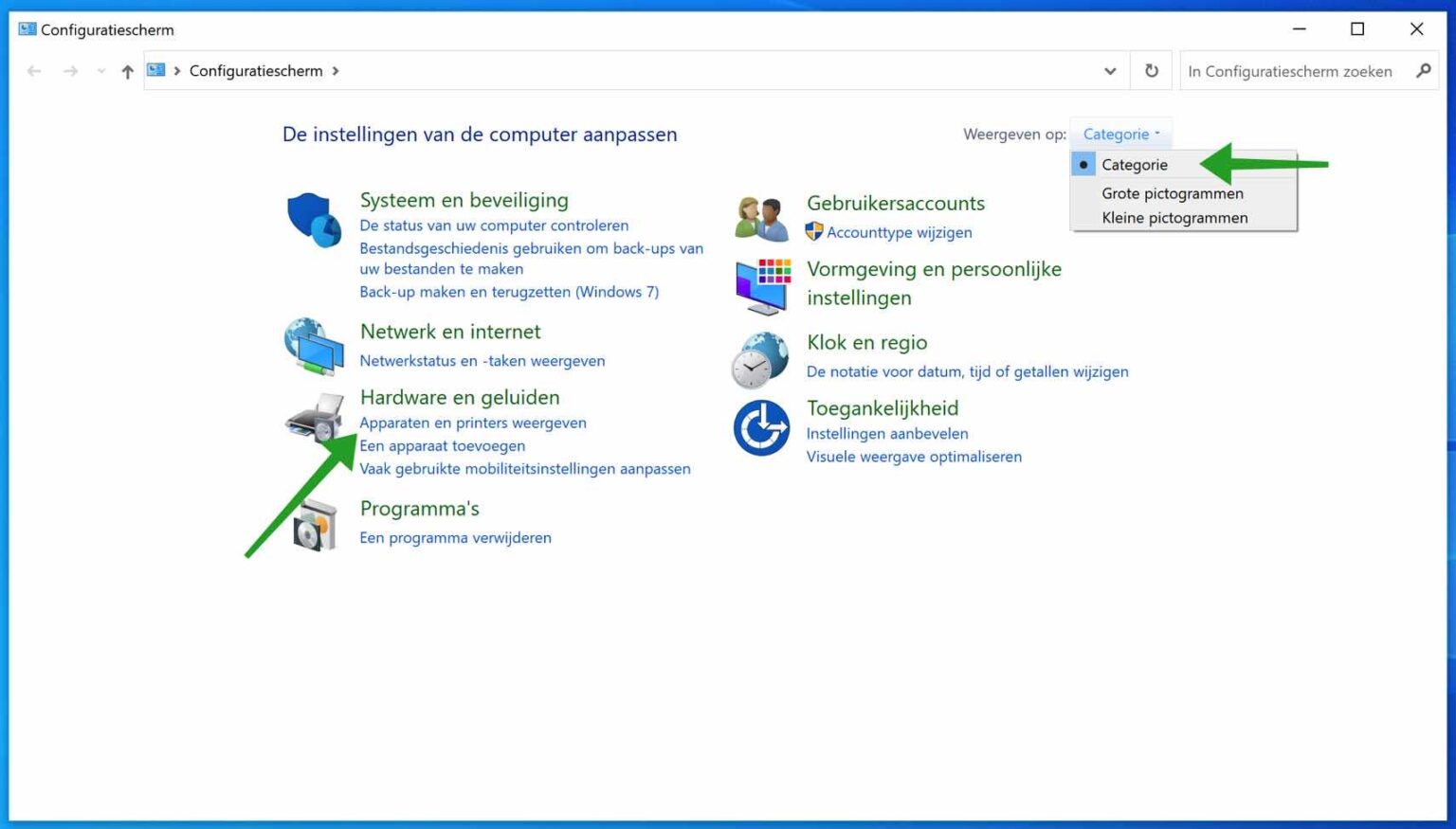Select the Categorie radio option

tap(1134, 164)
